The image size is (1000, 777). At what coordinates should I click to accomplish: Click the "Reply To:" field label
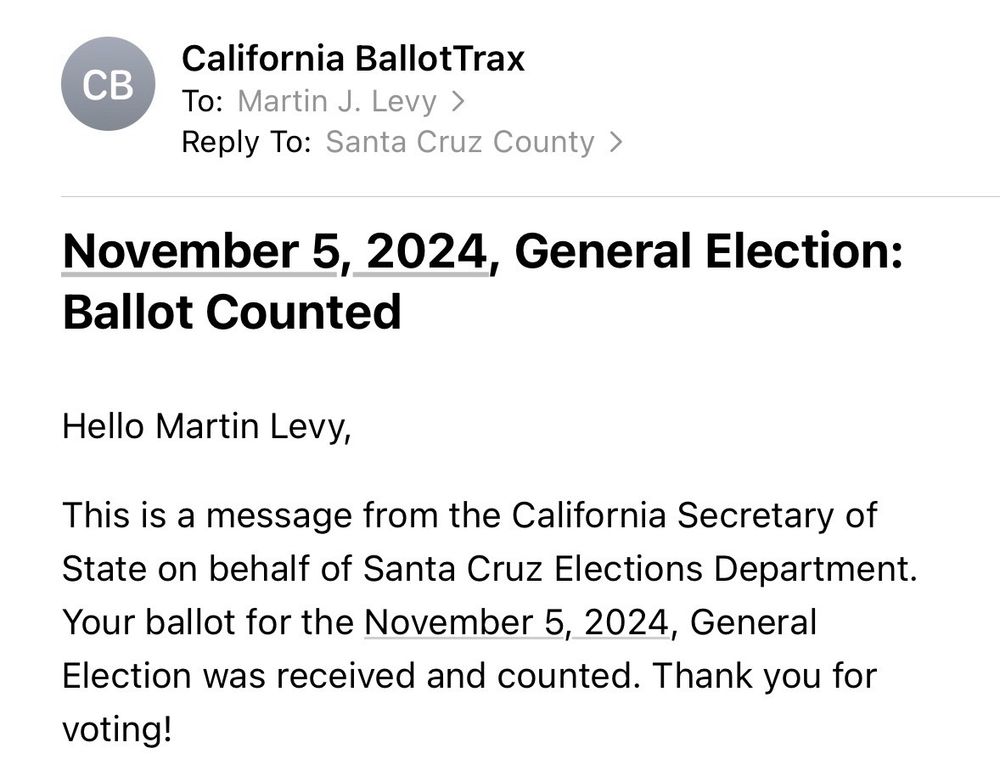[246, 142]
